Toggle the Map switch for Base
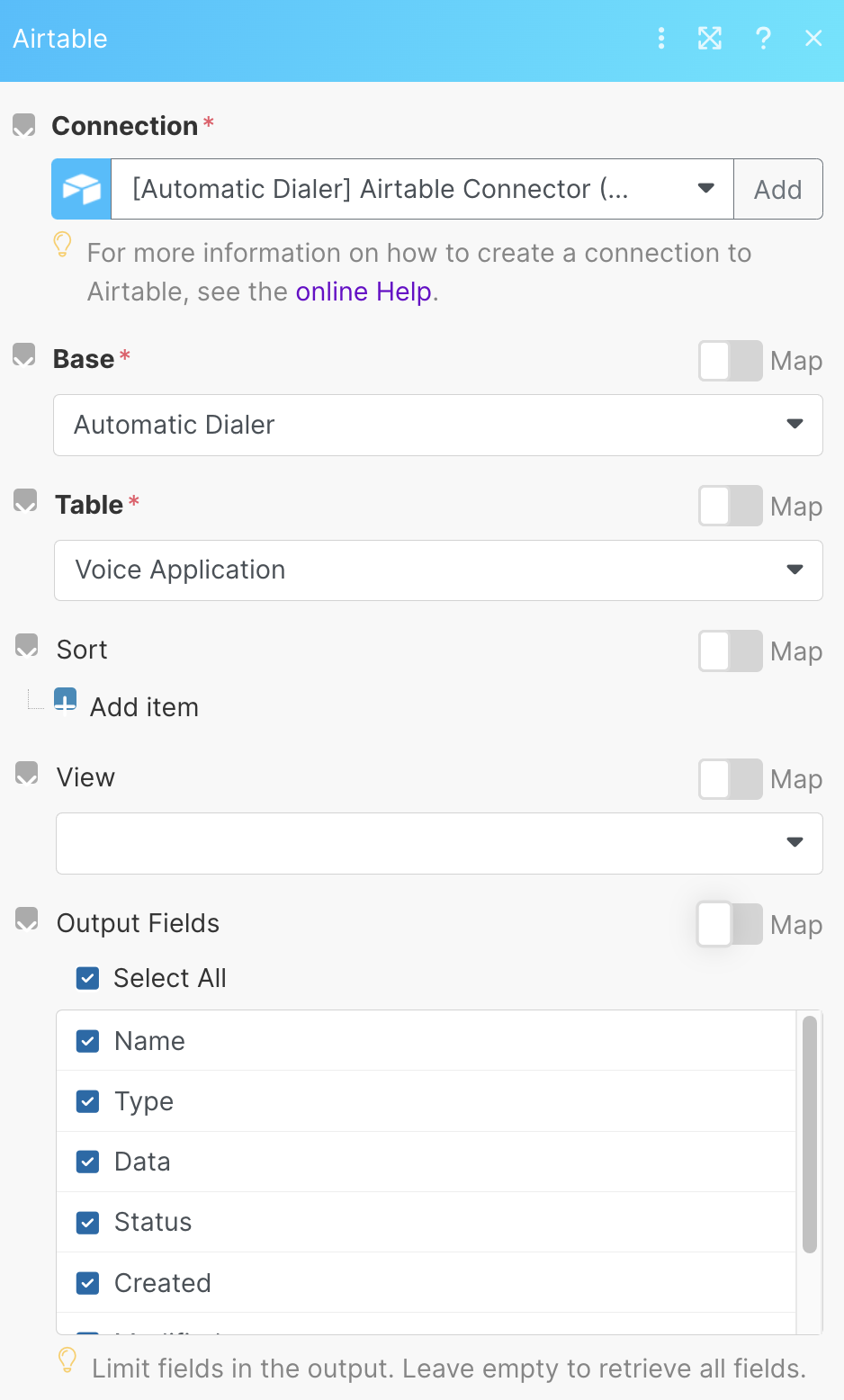The width and height of the screenshot is (844, 1400). click(x=730, y=361)
